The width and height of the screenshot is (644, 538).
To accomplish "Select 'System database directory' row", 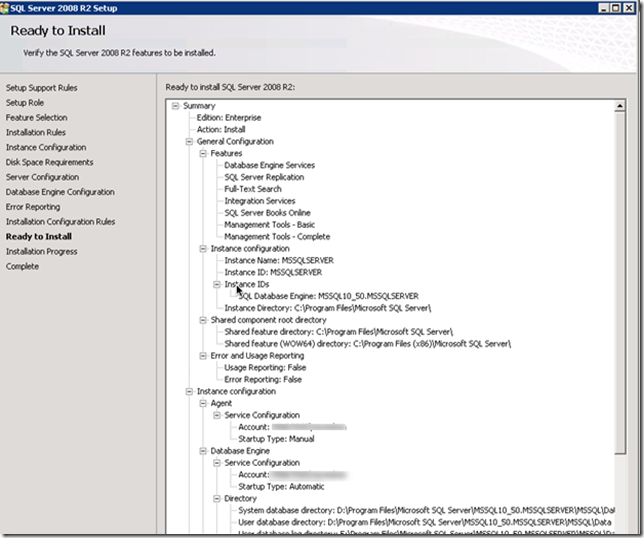I will tap(426, 511).
